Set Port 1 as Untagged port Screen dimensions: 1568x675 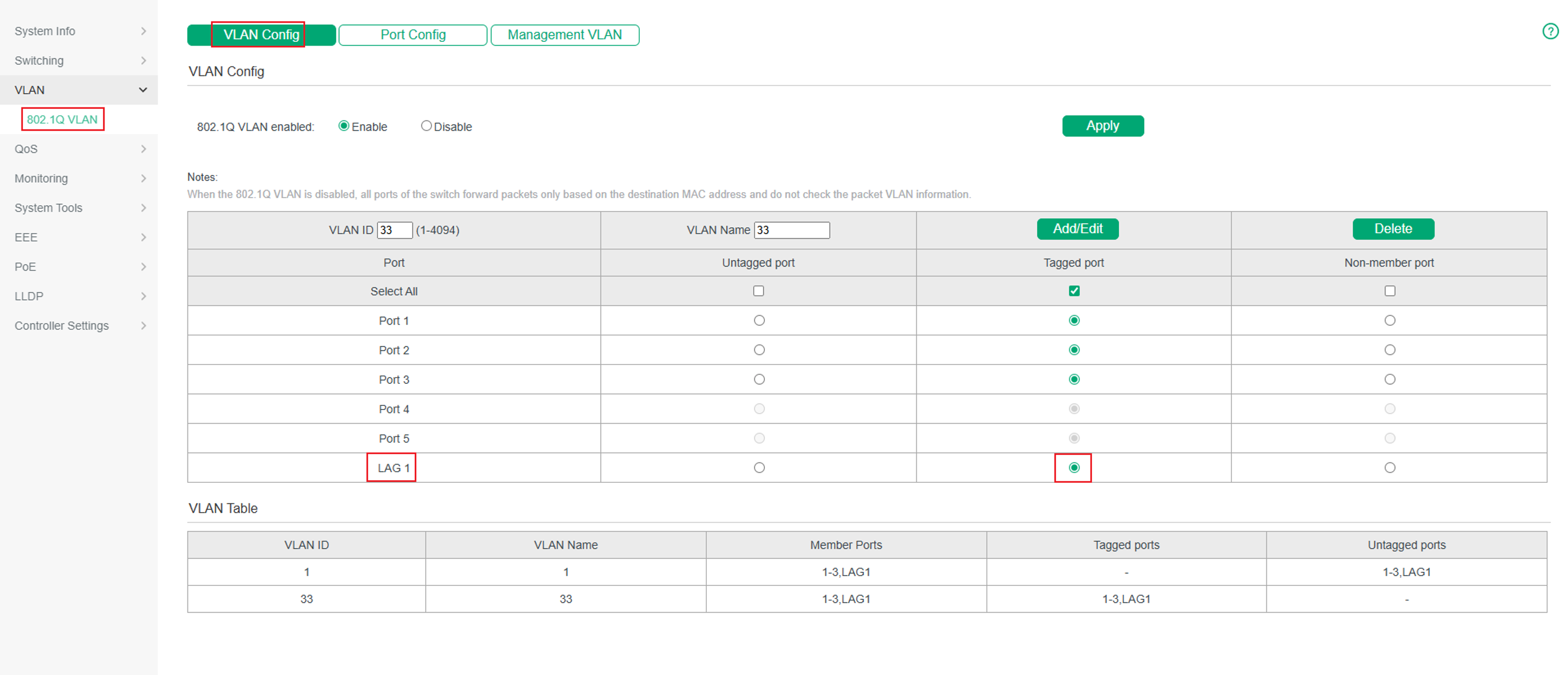coord(759,320)
